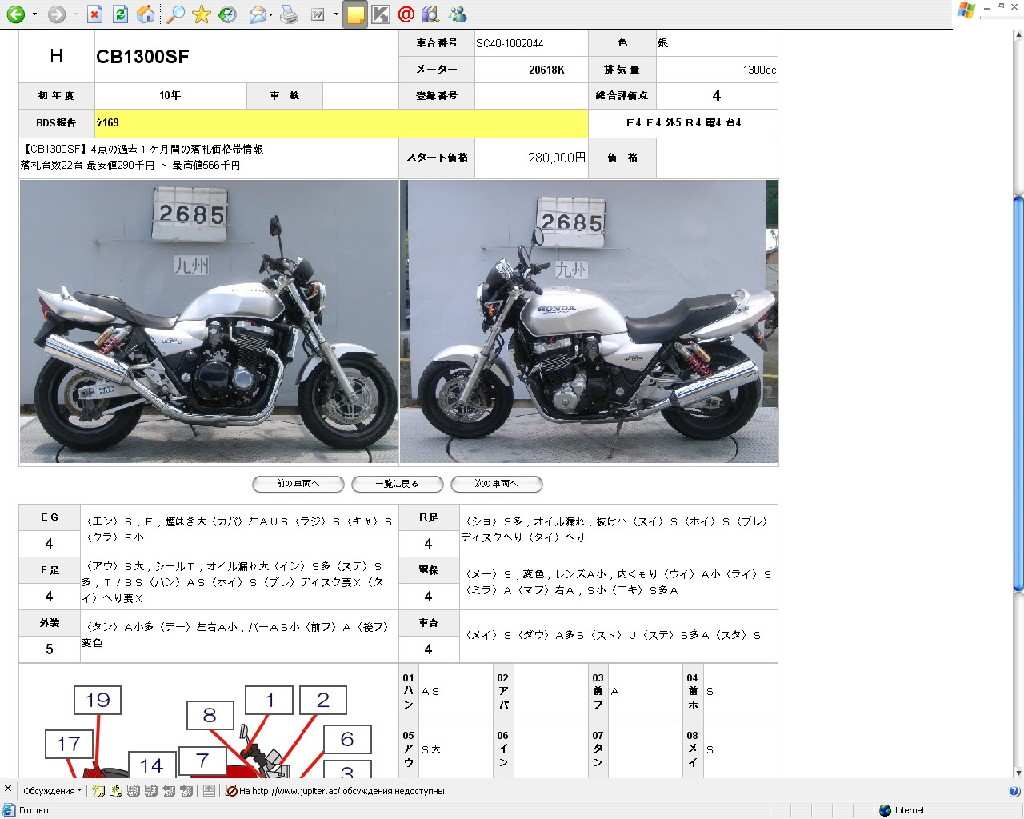The height and width of the screenshot is (819, 1024).
Task: Open the Forward button history dropdown arrow
Action: point(75,14)
